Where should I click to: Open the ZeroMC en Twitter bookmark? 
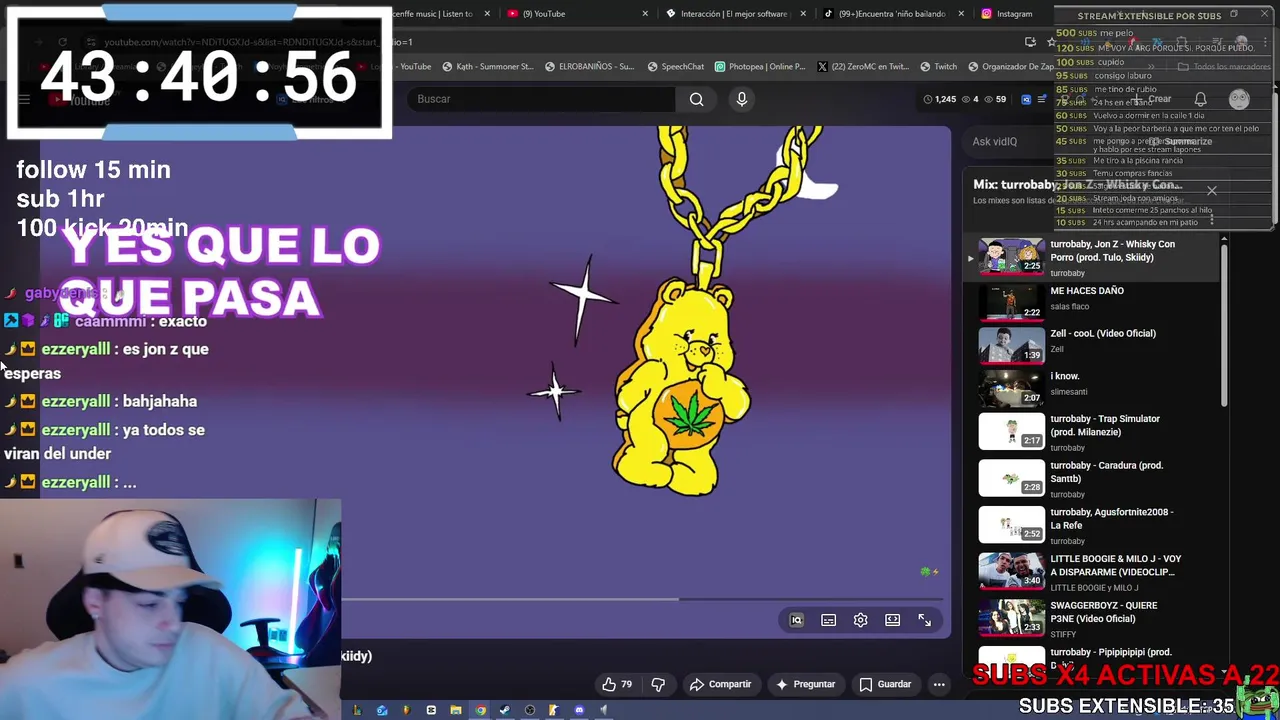[x=863, y=67]
